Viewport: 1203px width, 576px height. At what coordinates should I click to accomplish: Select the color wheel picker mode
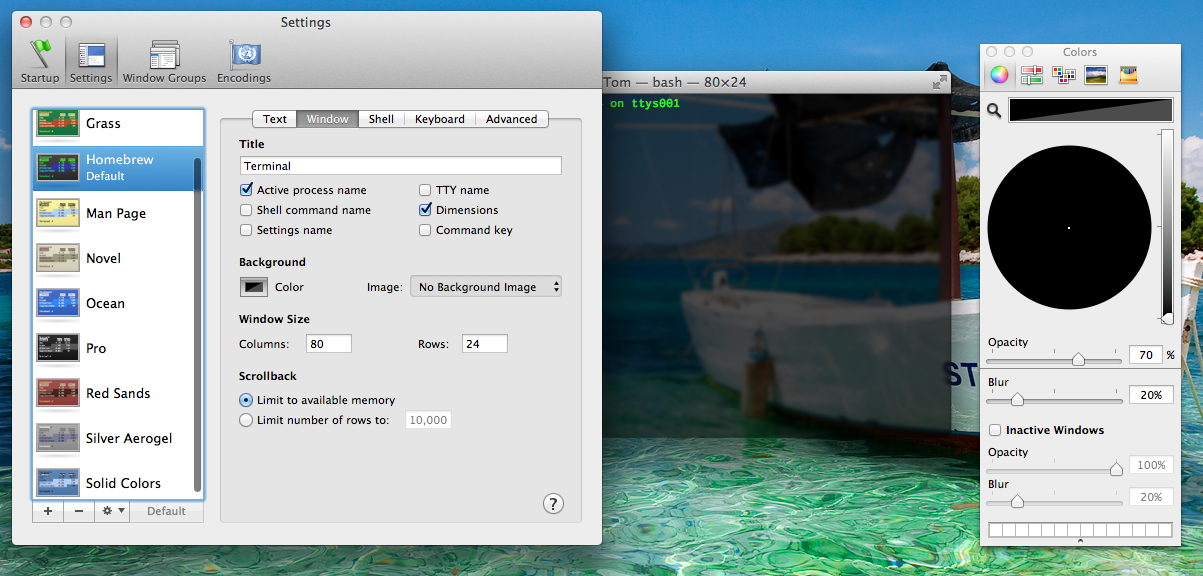(999, 74)
